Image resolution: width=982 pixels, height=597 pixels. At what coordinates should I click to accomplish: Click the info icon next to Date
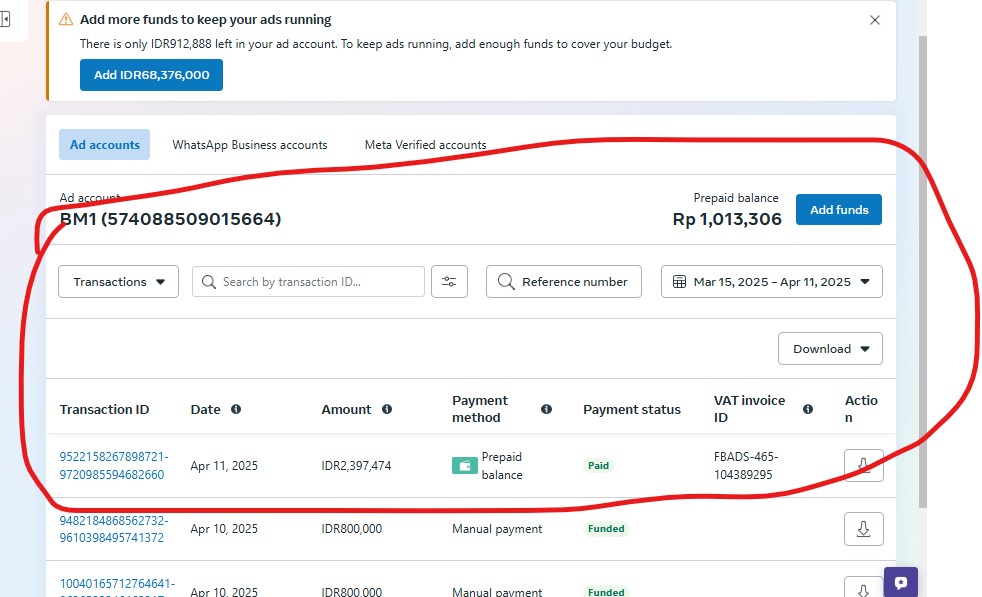[236, 409]
